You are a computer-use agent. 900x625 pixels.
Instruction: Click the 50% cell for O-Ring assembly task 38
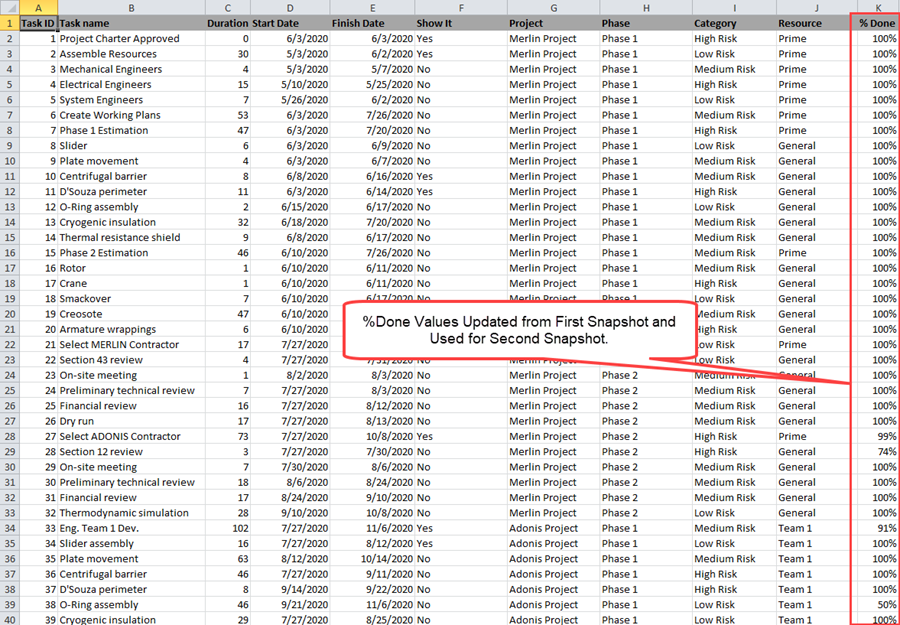pyautogui.click(x=878, y=604)
